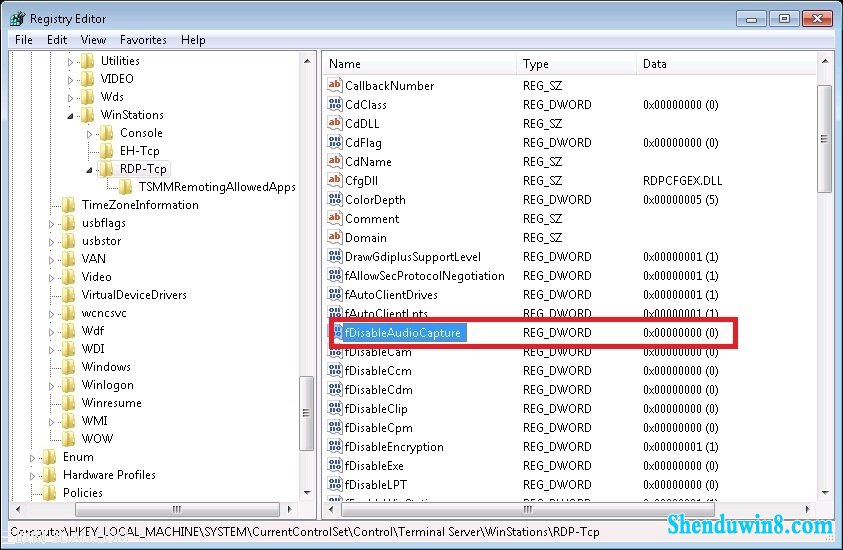Click the values pane scroll up arrow
Screen dimensions: 843x550
825,61
